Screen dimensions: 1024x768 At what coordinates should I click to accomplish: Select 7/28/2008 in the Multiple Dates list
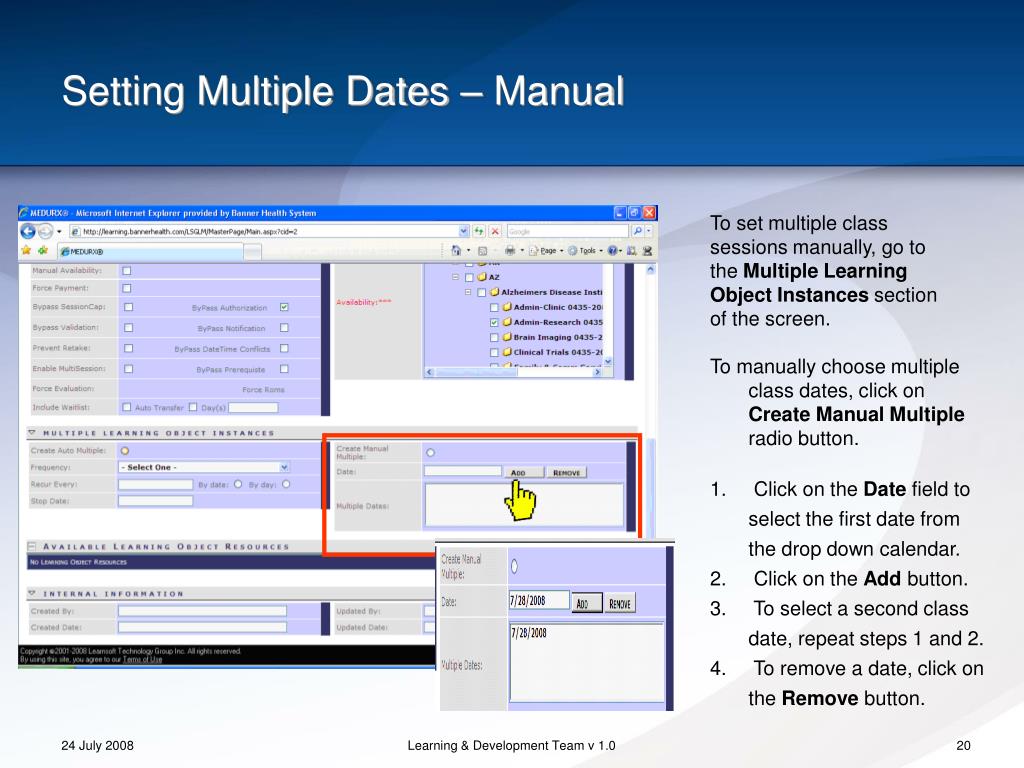[x=529, y=633]
